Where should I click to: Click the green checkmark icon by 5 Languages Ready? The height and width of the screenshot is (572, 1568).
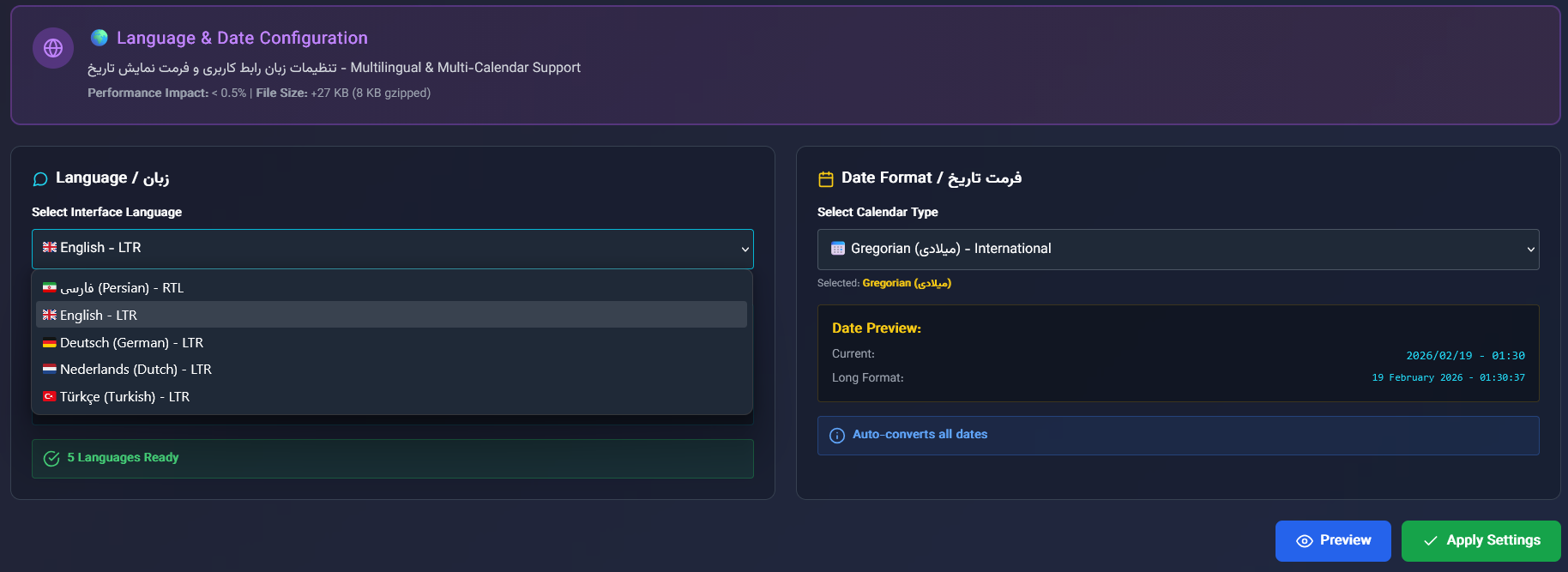coord(51,459)
